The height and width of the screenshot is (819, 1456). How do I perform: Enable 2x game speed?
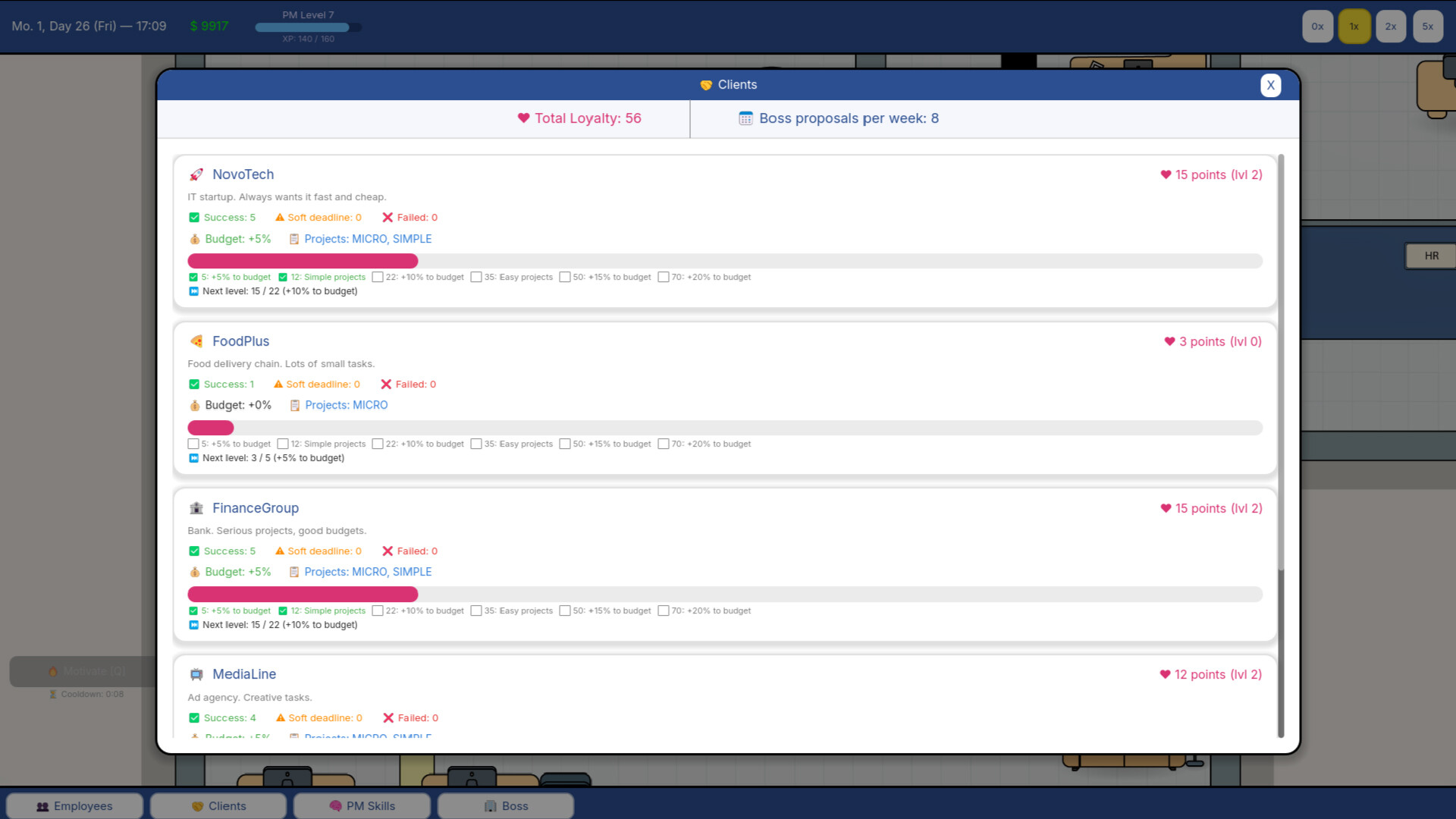pyautogui.click(x=1391, y=26)
